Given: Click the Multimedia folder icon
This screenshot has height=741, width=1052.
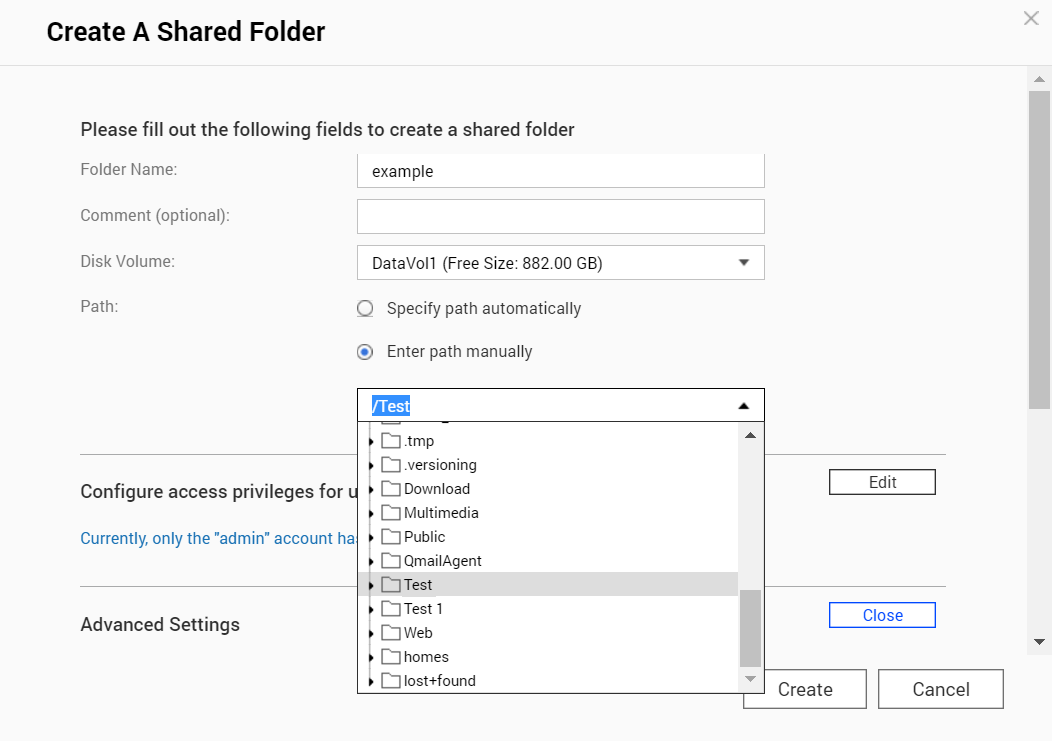Looking at the screenshot, I should [x=390, y=513].
